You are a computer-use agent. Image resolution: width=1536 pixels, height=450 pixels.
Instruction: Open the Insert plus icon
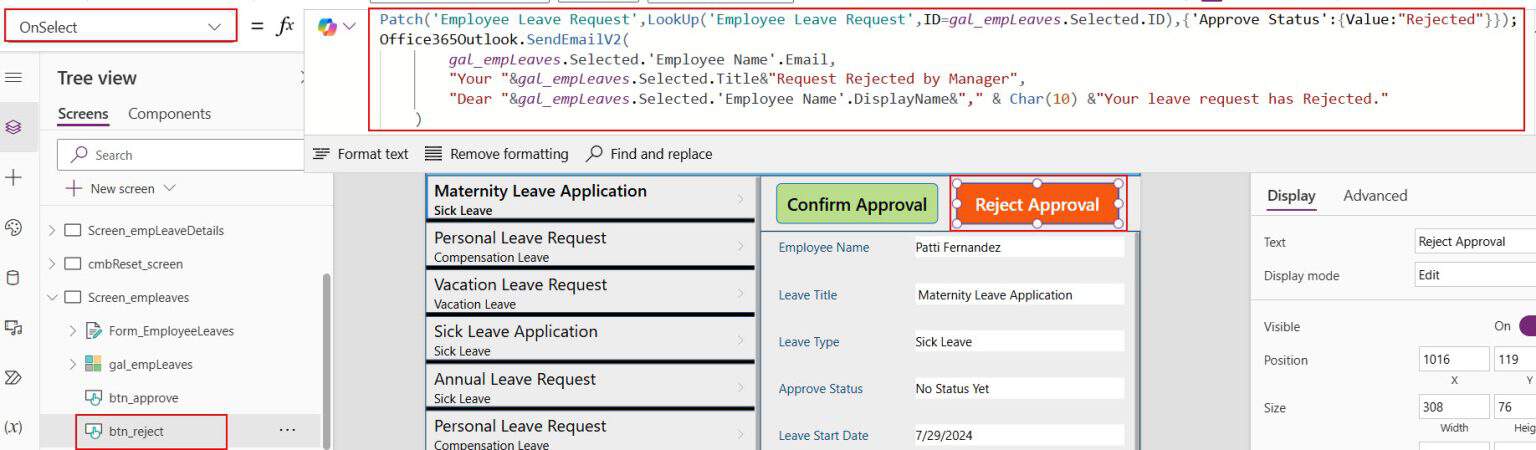click(x=14, y=178)
